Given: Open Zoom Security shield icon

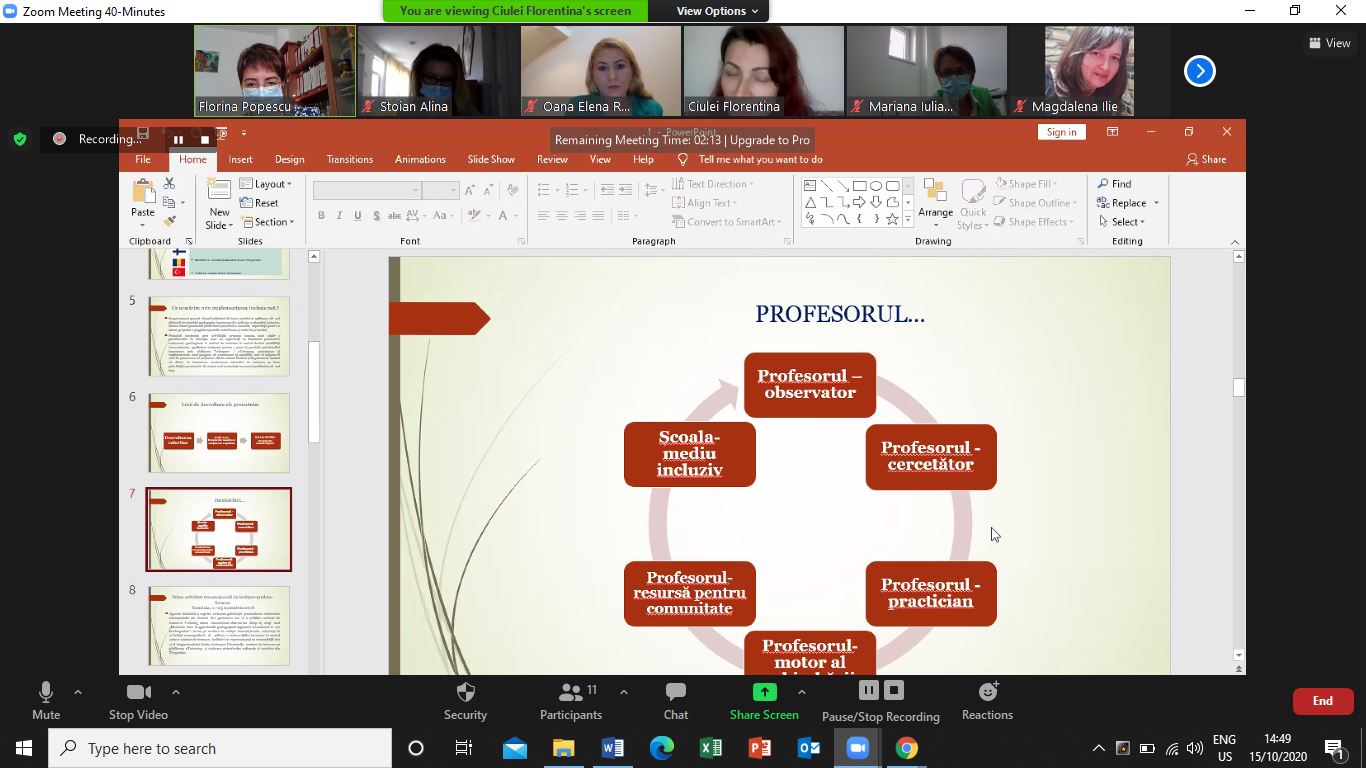Looking at the screenshot, I should (x=465, y=693).
